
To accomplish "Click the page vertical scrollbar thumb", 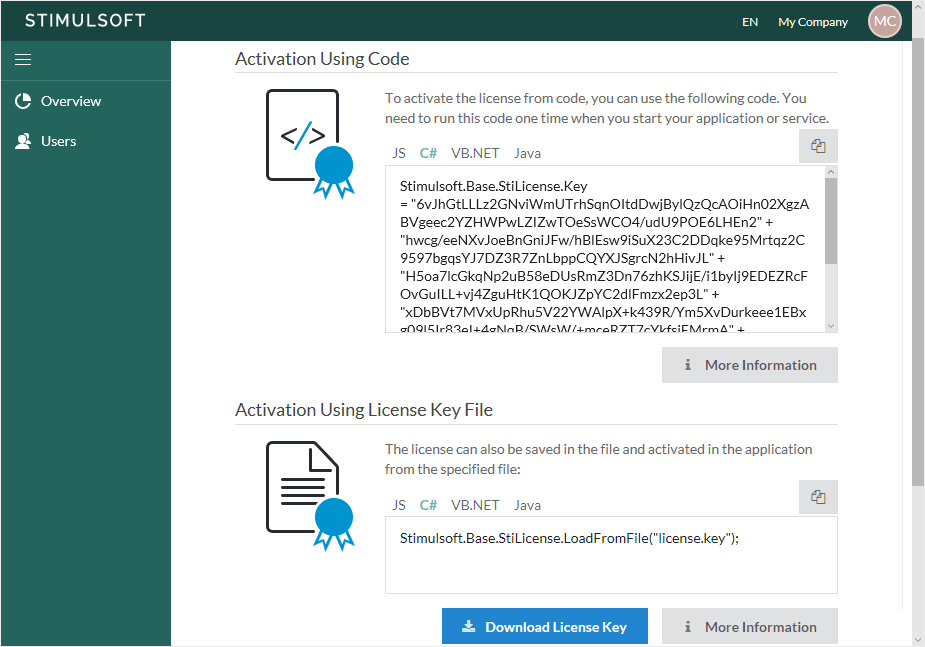I will point(918,262).
